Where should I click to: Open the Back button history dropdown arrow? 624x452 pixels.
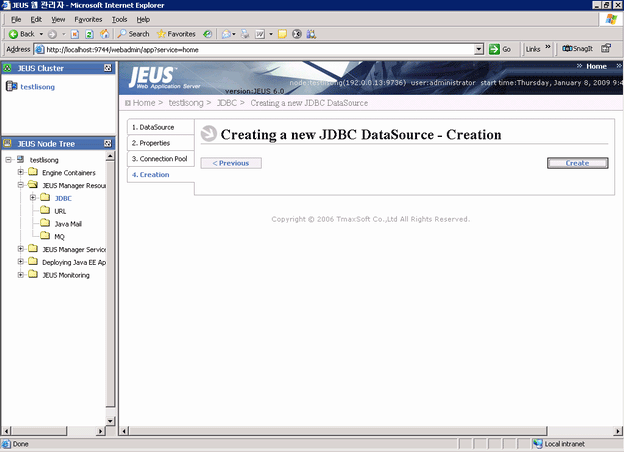(x=41, y=34)
